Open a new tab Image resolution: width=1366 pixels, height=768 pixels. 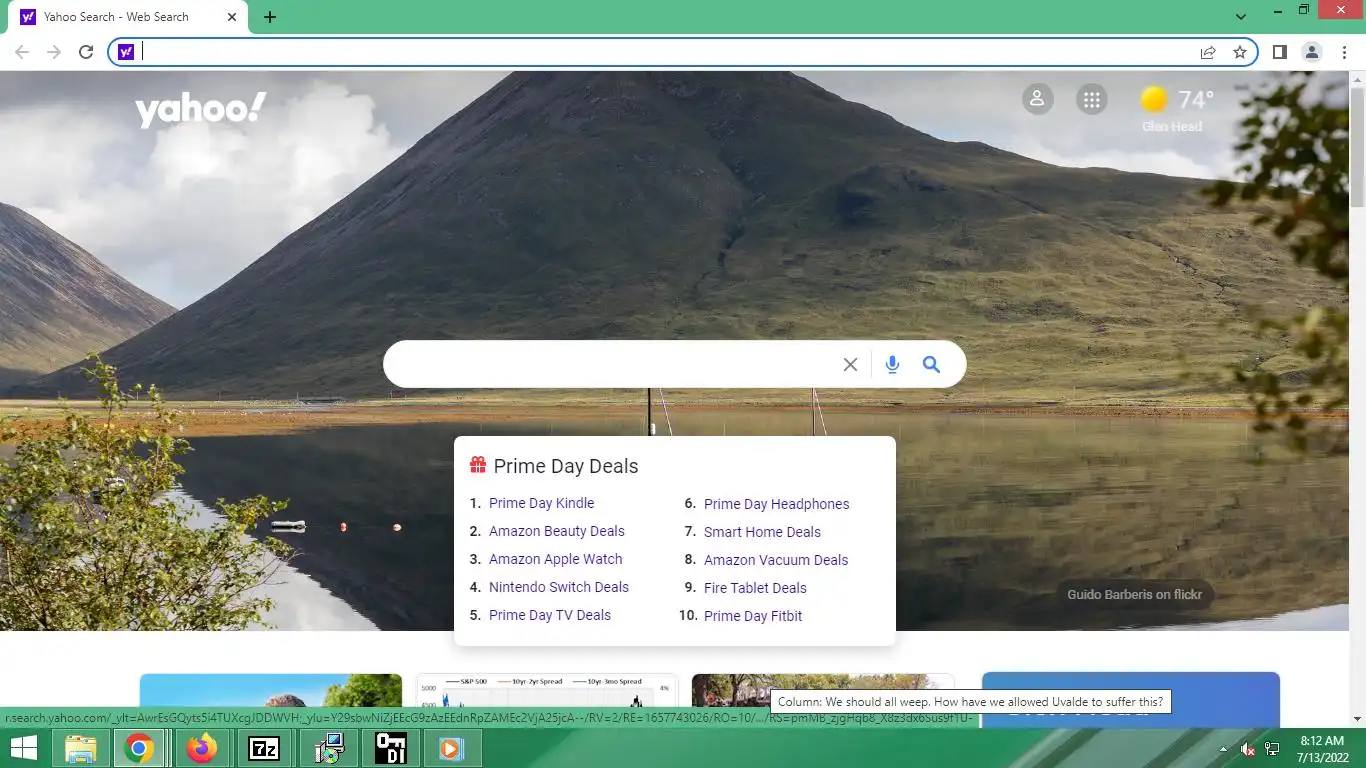pos(270,17)
